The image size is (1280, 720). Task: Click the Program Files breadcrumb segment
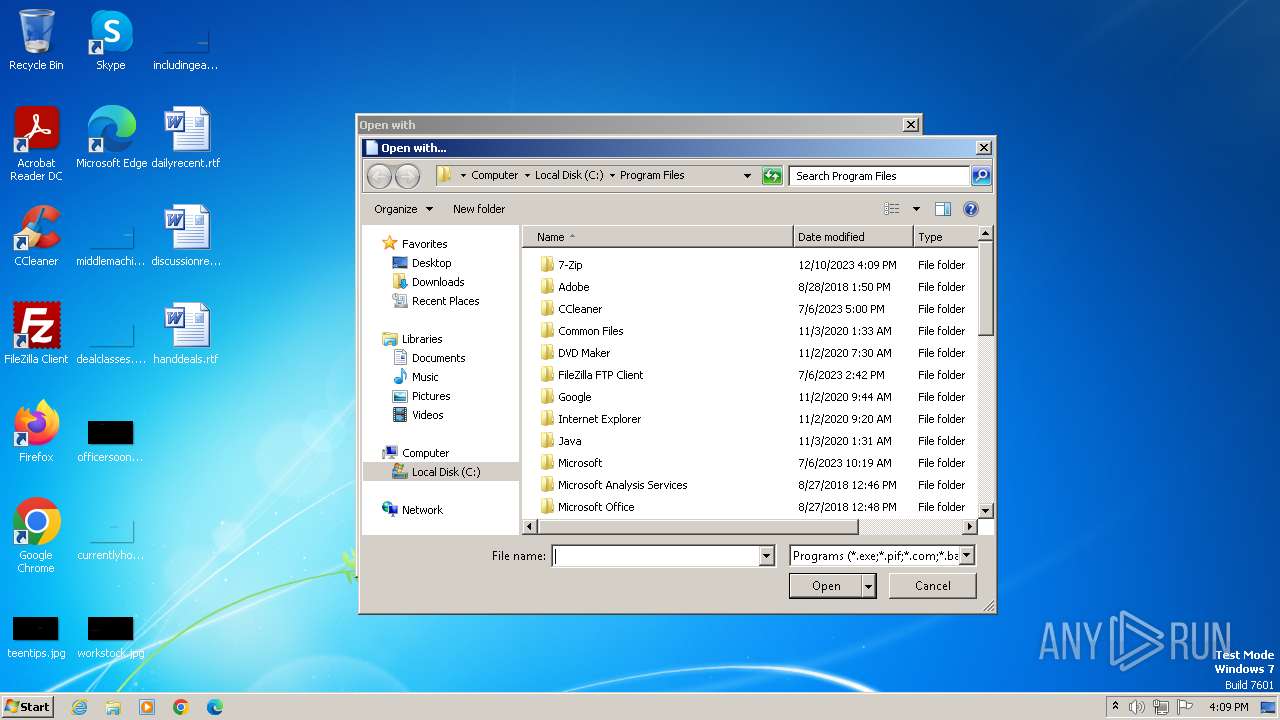652,175
